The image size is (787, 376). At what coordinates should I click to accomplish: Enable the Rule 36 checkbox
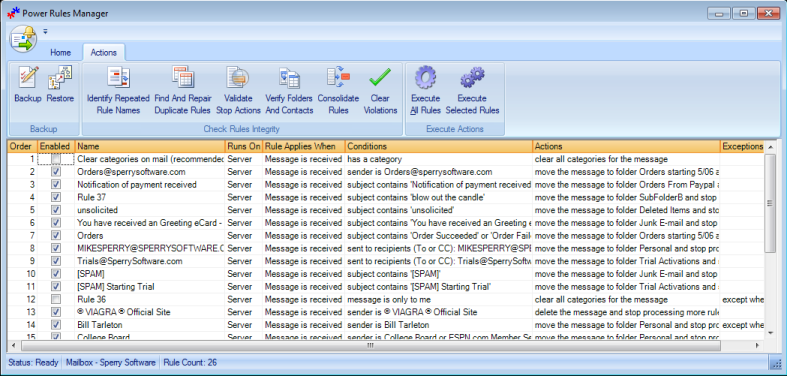click(56, 299)
